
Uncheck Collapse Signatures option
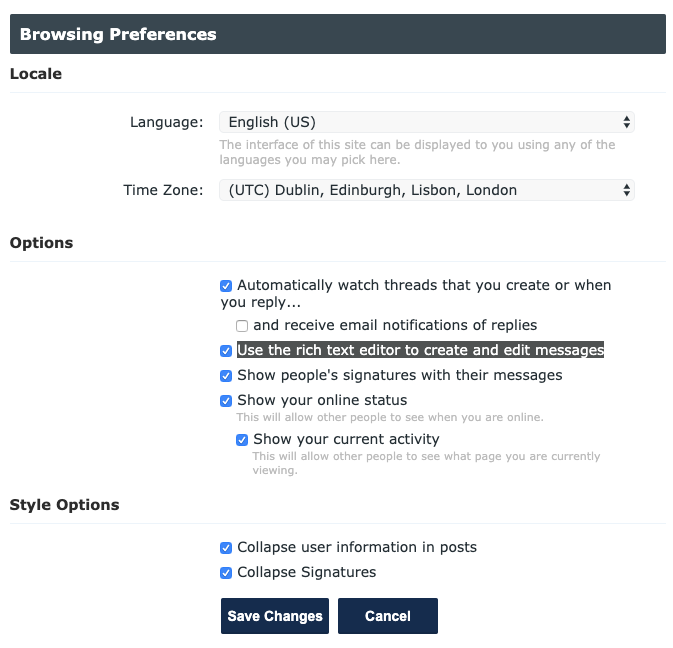point(226,573)
